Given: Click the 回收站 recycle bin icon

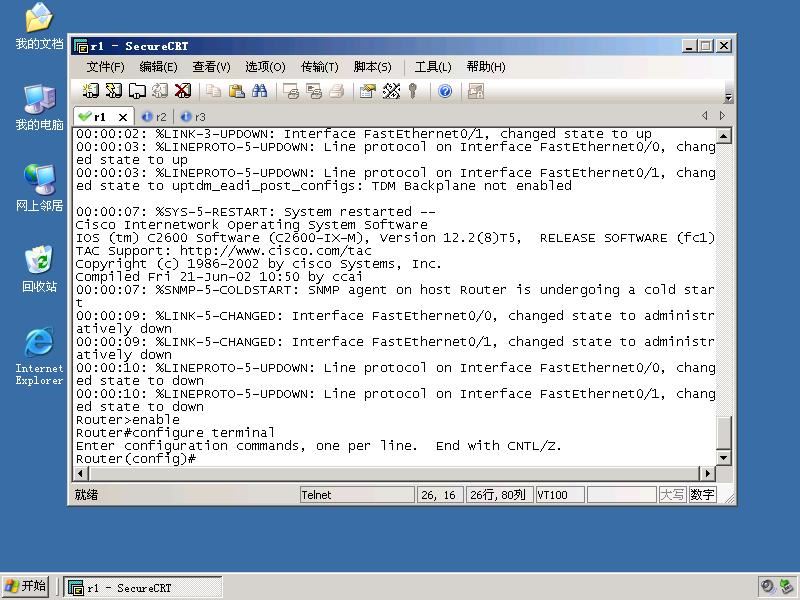Looking at the screenshot, I should pos(39,268).
